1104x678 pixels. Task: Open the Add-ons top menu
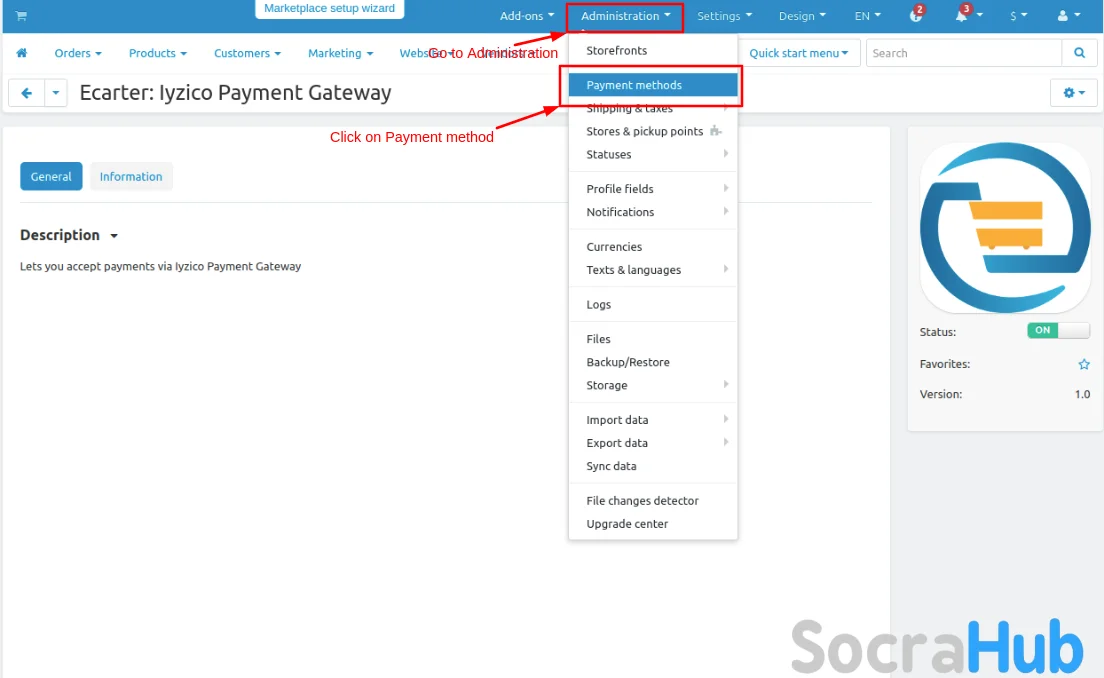pyautogui.click(x=527, y=15)
